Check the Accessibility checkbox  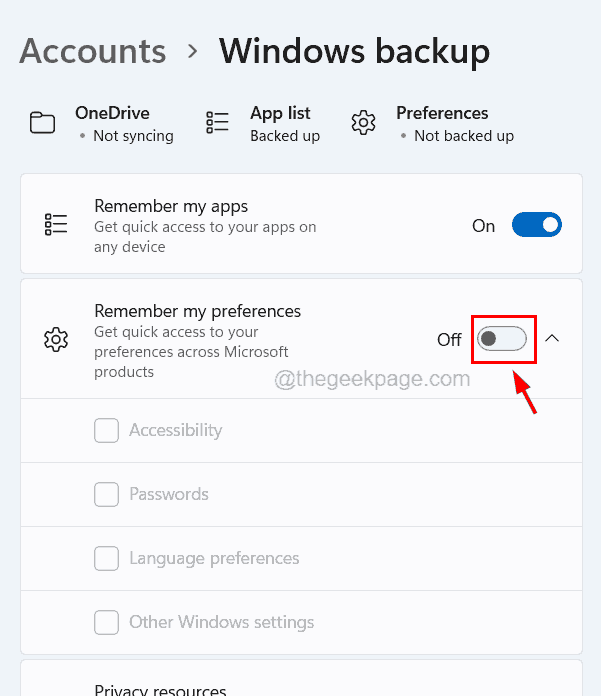pos(107,431)
